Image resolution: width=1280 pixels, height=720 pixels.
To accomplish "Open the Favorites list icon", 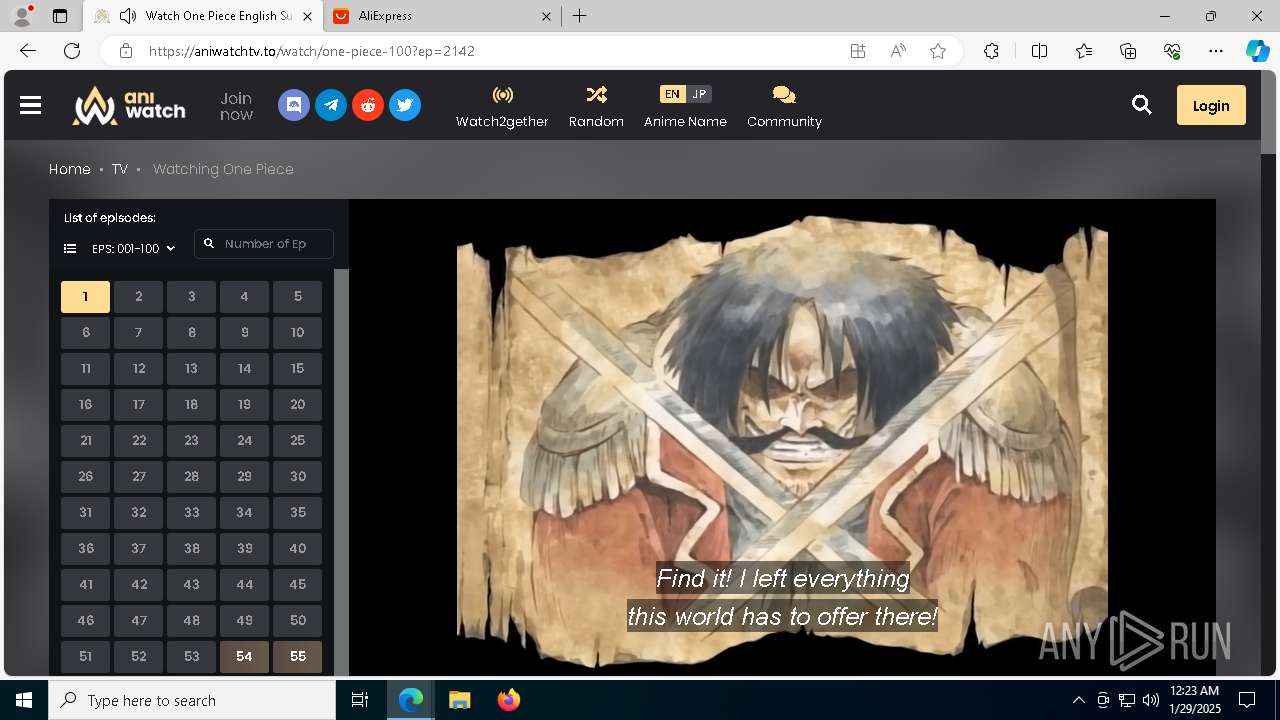I will coord(1084,51).
